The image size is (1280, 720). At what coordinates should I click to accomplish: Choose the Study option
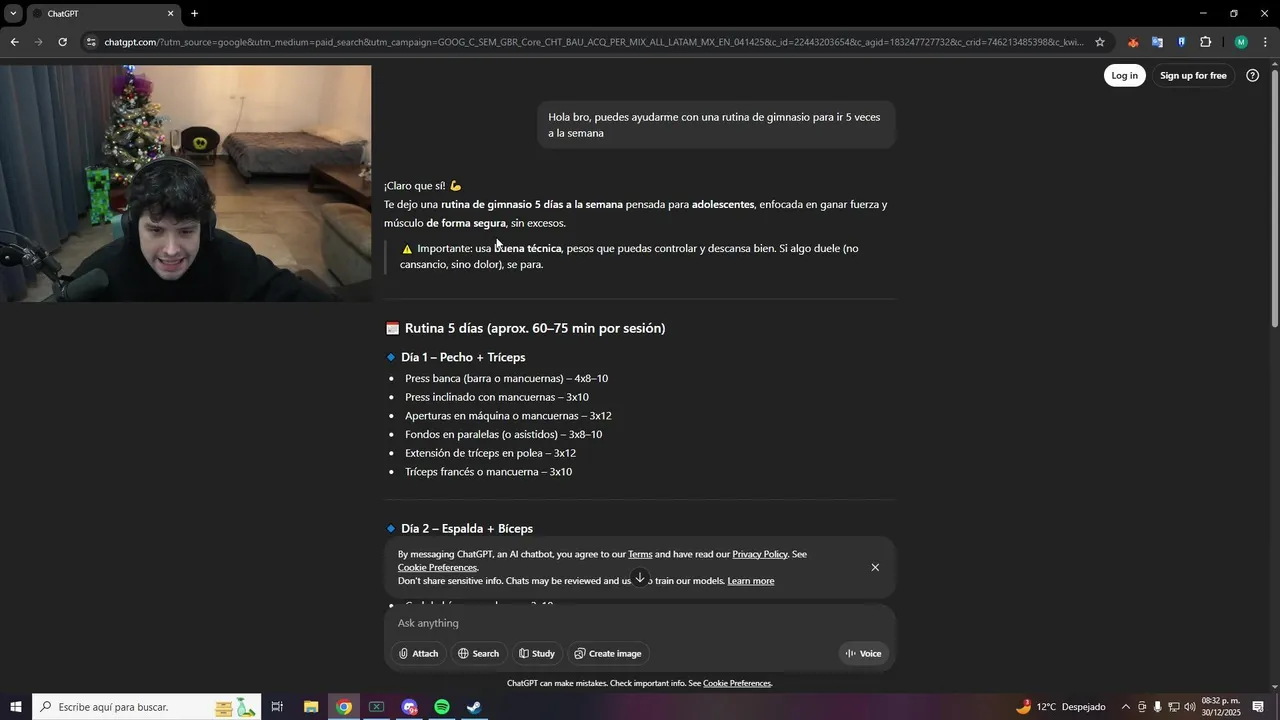pyautogui.click(x=537, y=654)
